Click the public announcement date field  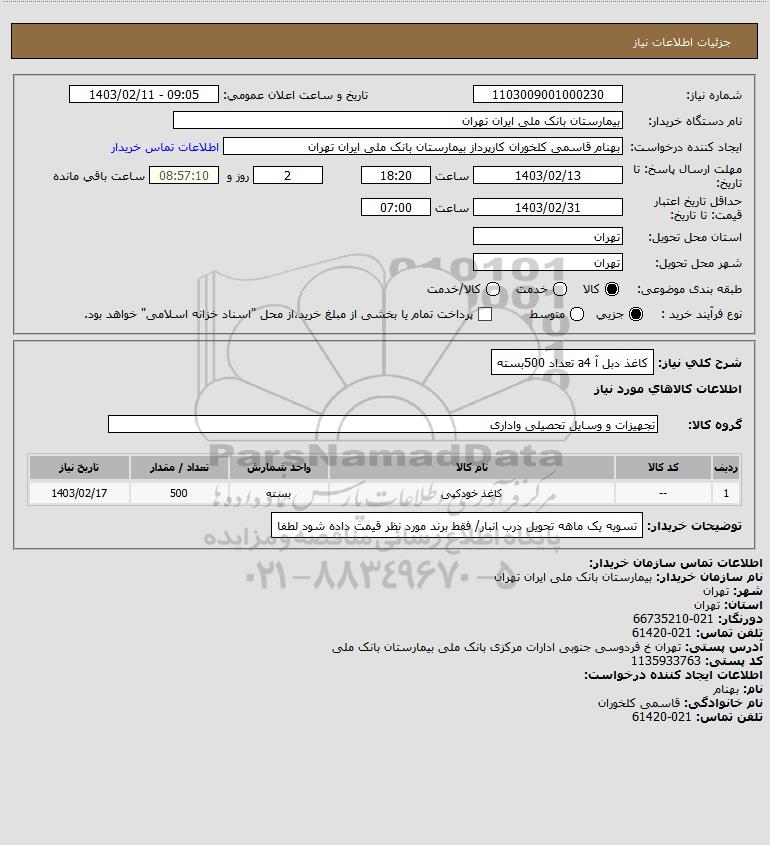tap(144, 94)
